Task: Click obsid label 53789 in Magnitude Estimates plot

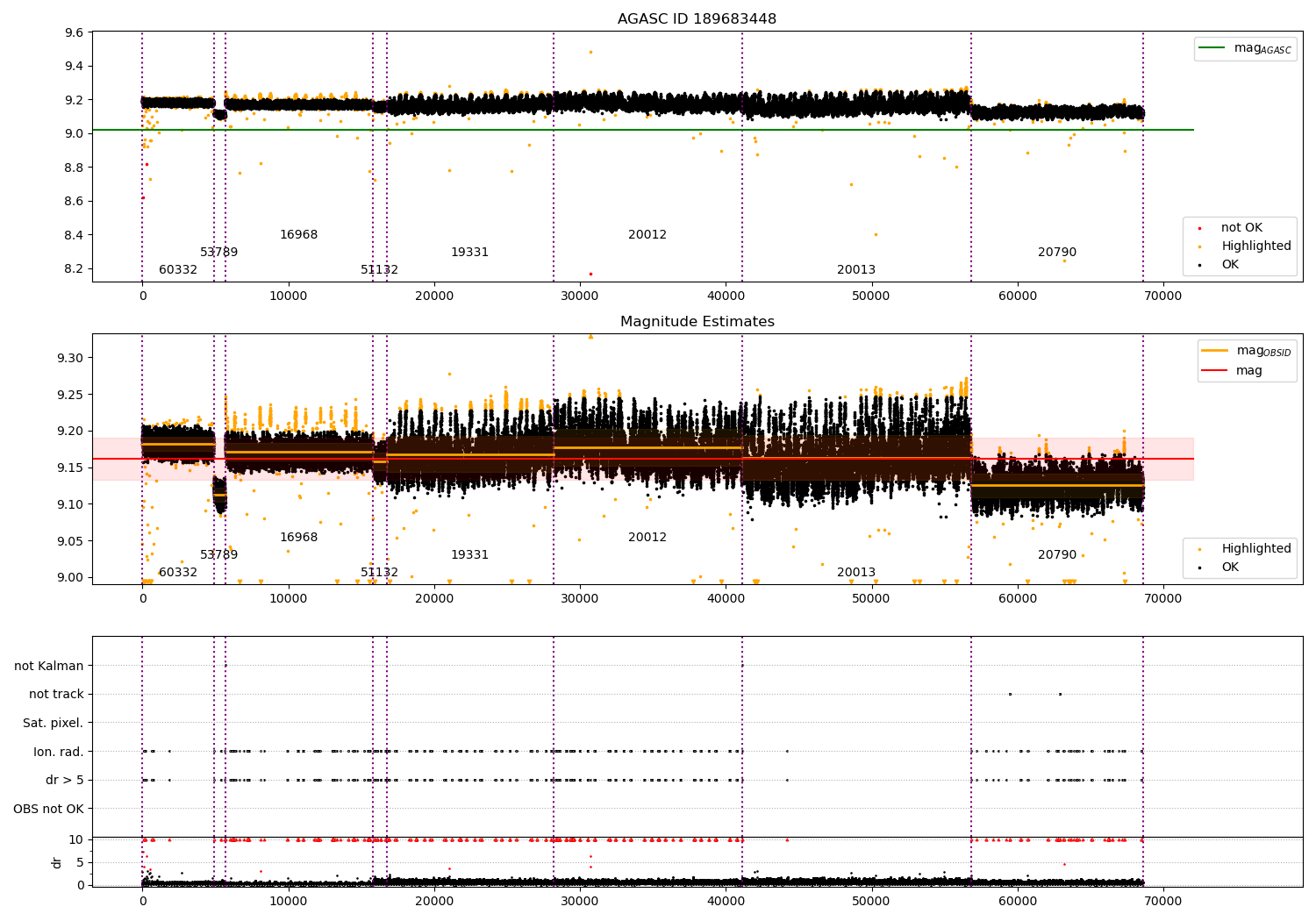Action: pyautogui.click(x=219, y=555)
